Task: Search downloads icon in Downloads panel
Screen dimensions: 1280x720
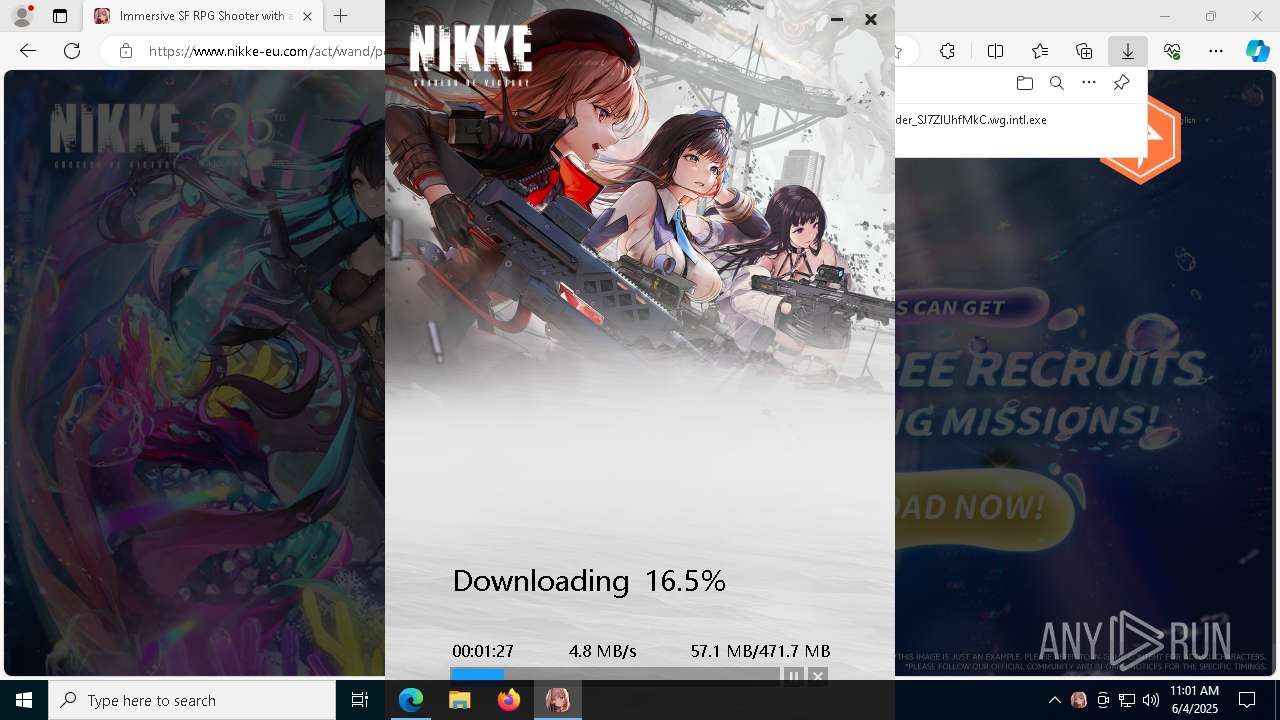Action: (1056, 83)
